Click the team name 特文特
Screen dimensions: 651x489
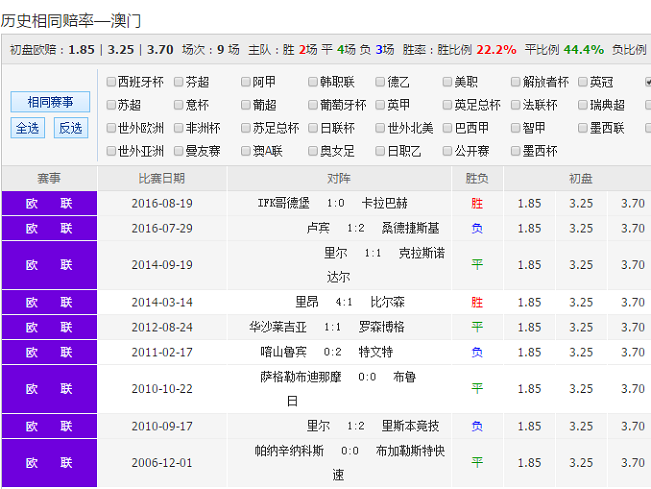(x=376, y=352)
